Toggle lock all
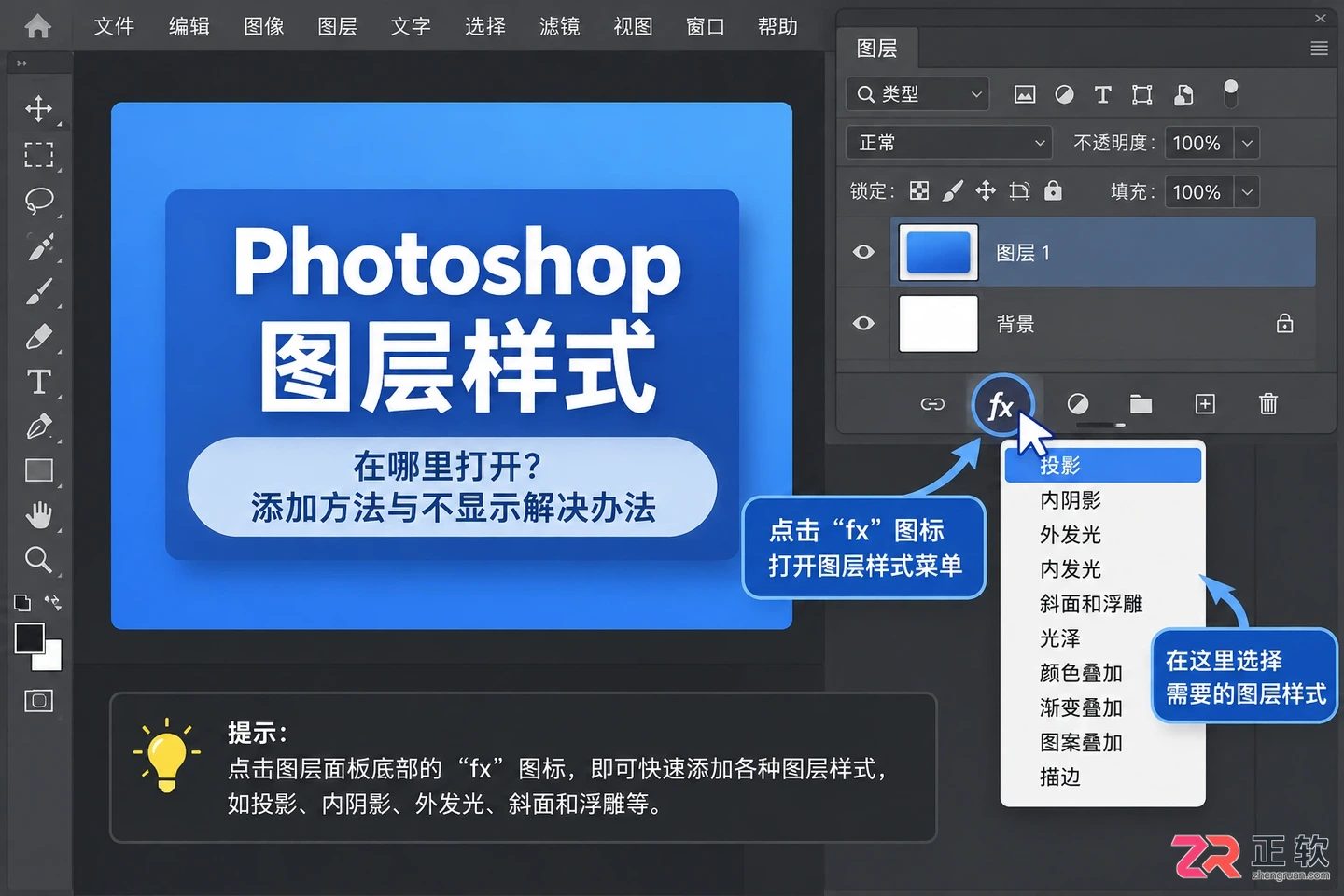 tap(1053, 190)
